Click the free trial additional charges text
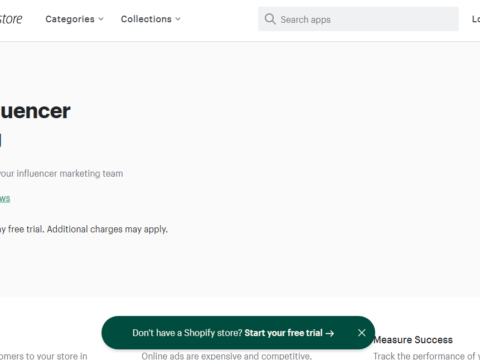The width and height of the screenshot is (480, 360). pyautogui.click(x=84, y=229)
